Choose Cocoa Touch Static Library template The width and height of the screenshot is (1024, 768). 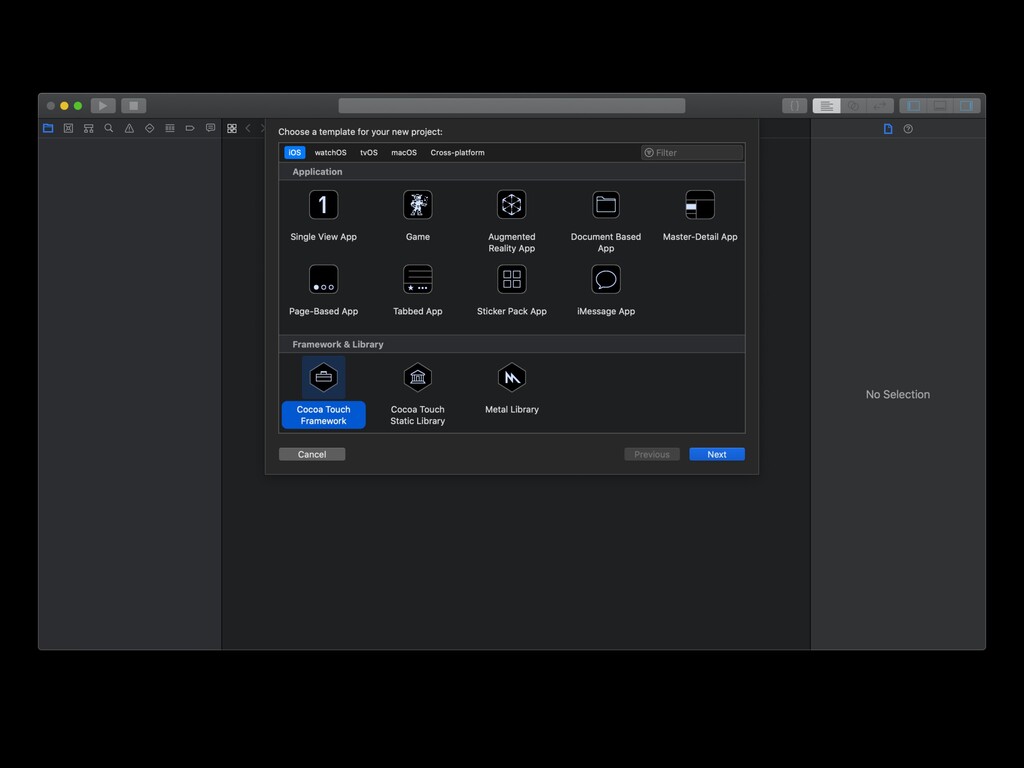click(x=417, y=394)
